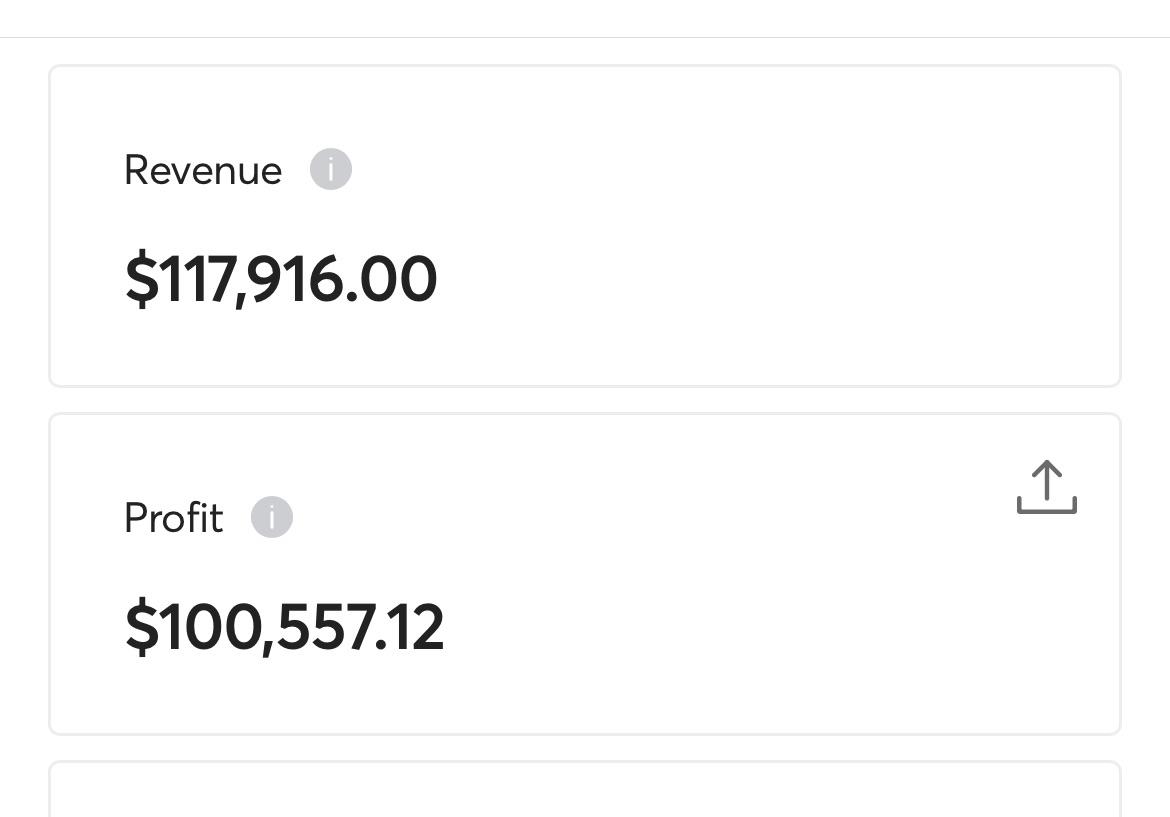This screenshot has width=1170, height=817.
Task: Click the export icon in Profit card
Action: (1046, 487)
